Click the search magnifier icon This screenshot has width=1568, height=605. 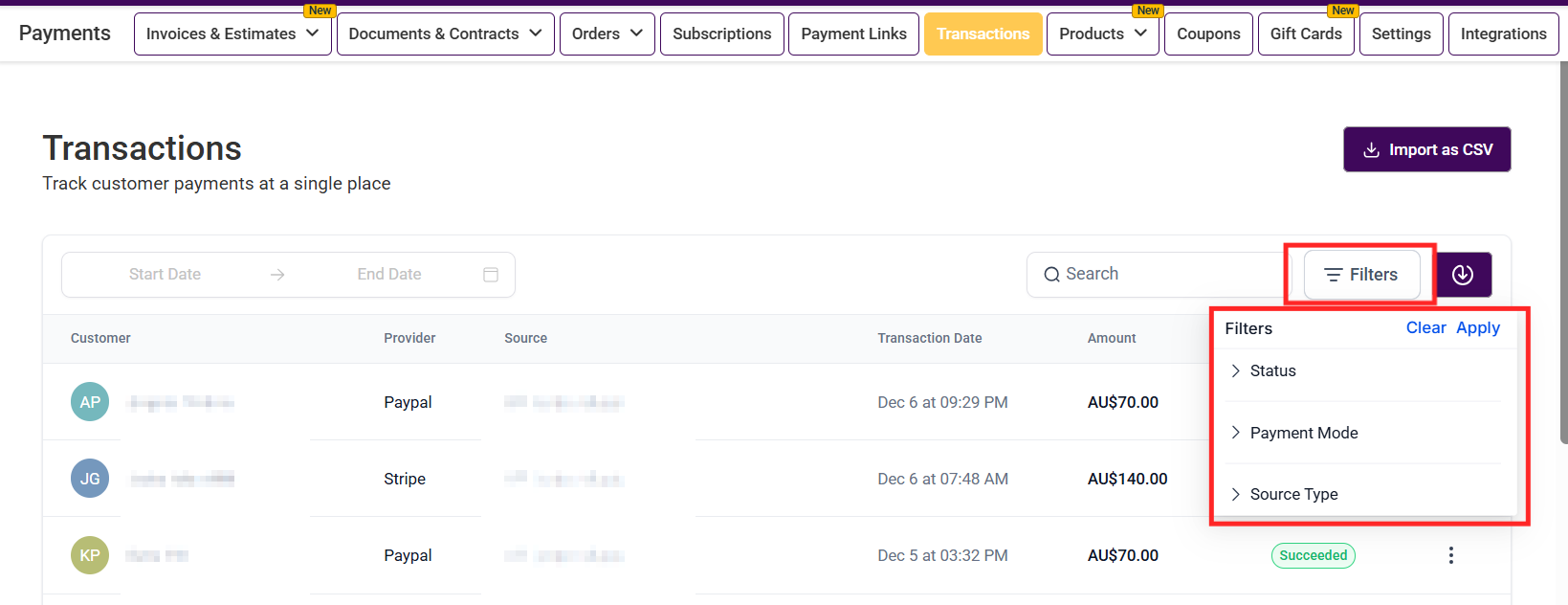pos(1051,275)
